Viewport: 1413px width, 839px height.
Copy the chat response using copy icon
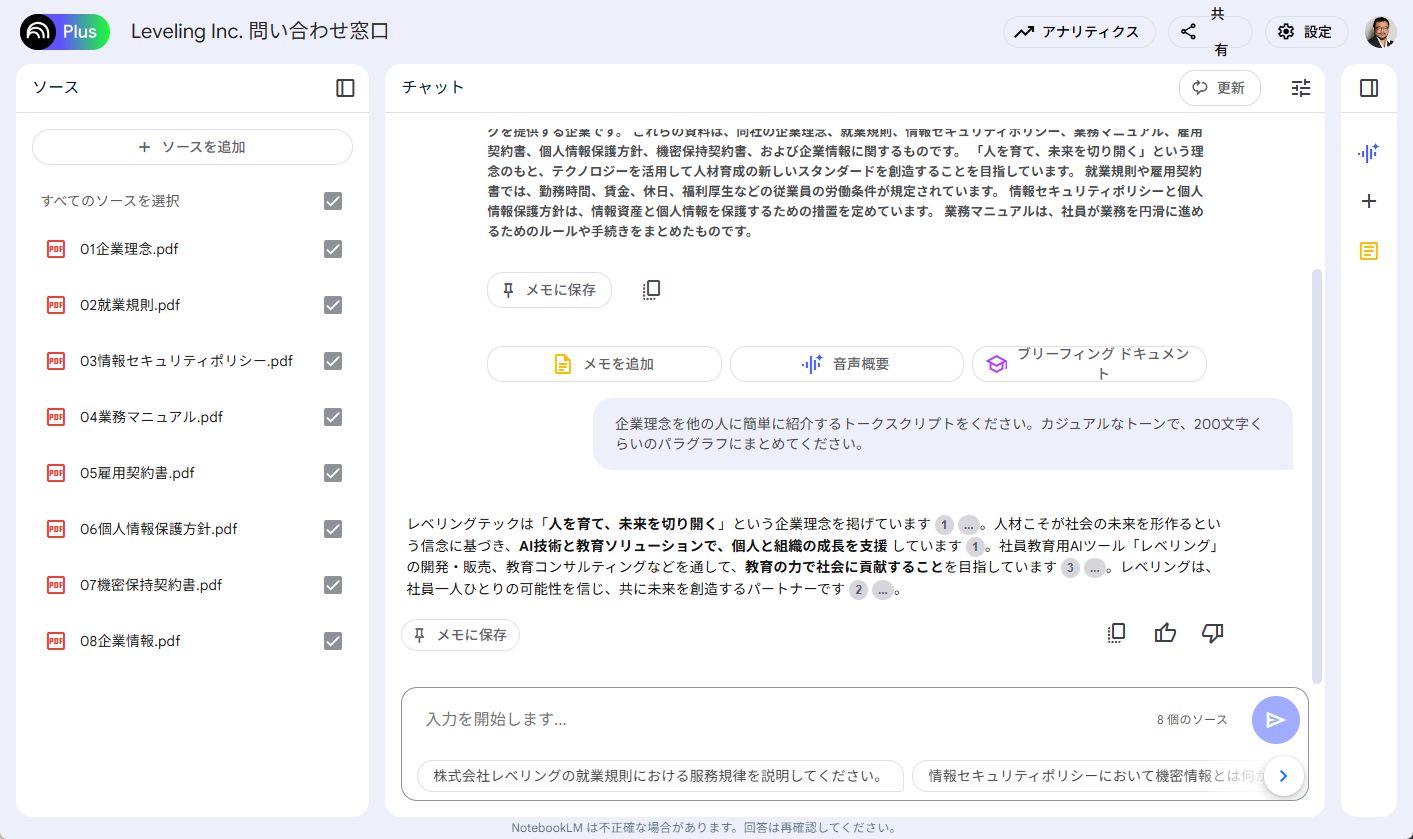pyautogui.click(x=1116, y=633)
